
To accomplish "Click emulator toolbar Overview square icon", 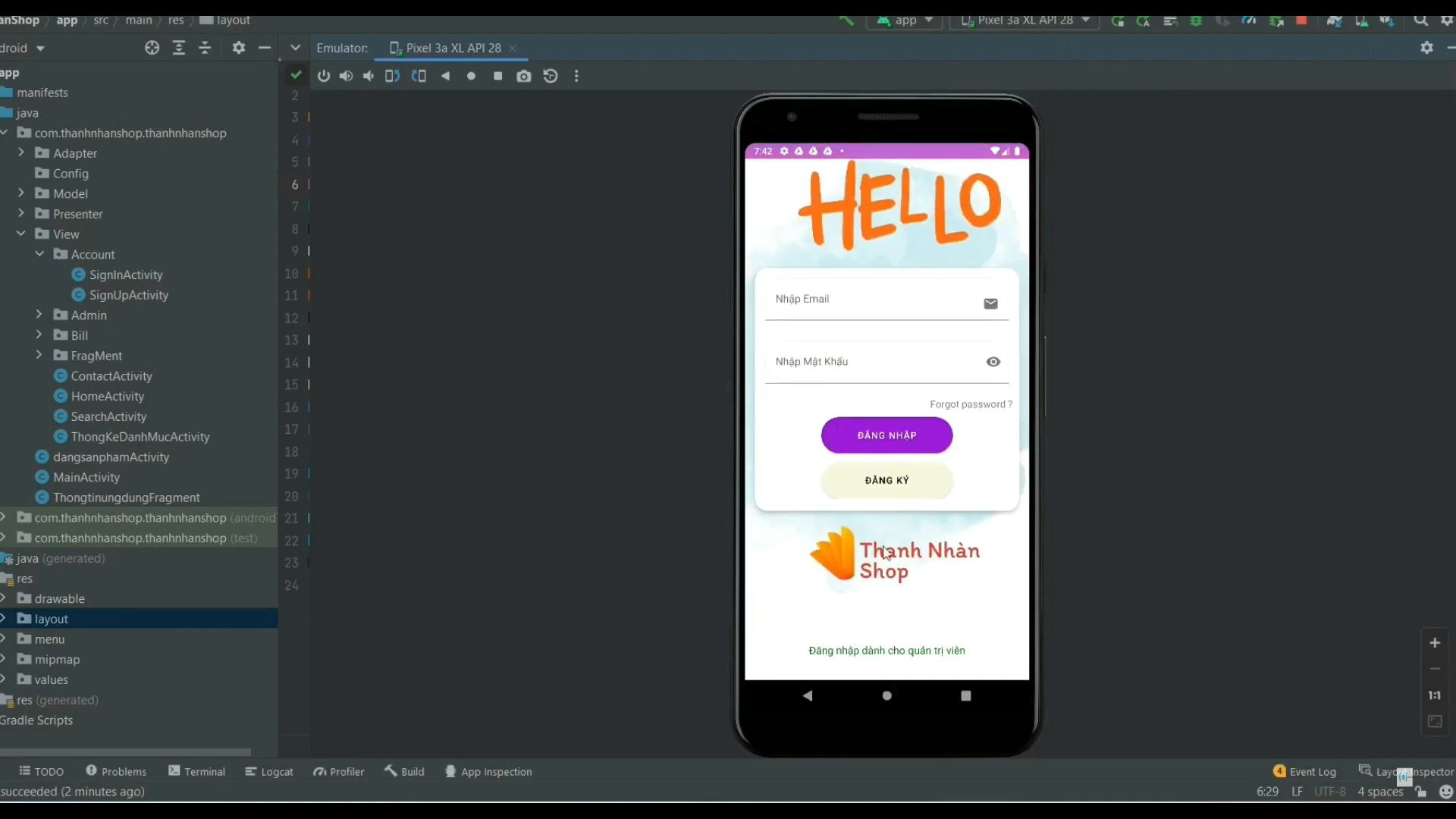I will [497, 76].
